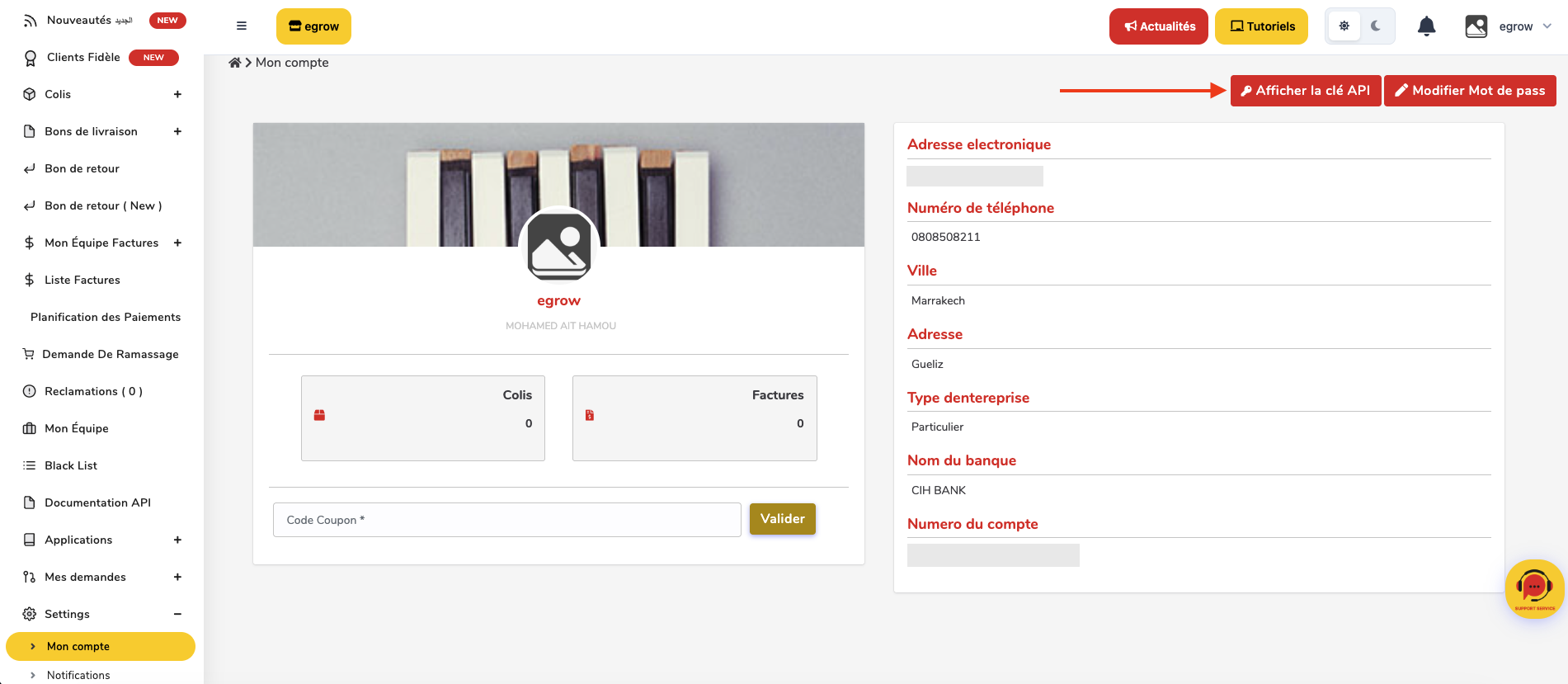Switch to dark mode moon icon
1568x684 pixels.
coord(1376,26)
